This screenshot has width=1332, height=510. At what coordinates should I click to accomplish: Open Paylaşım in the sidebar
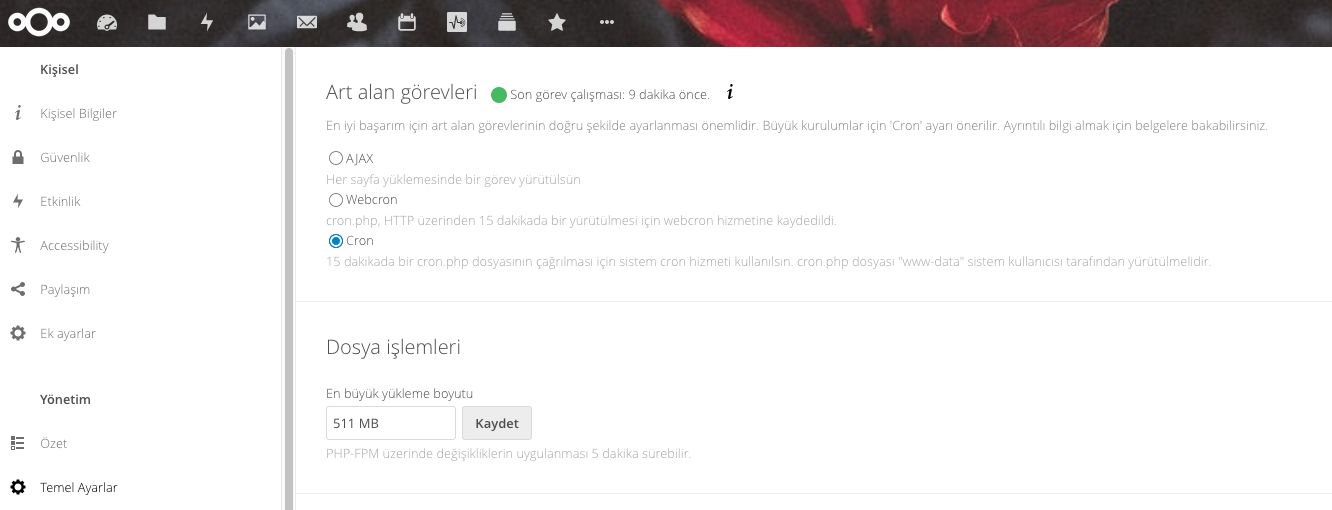[x=65, y=289]
